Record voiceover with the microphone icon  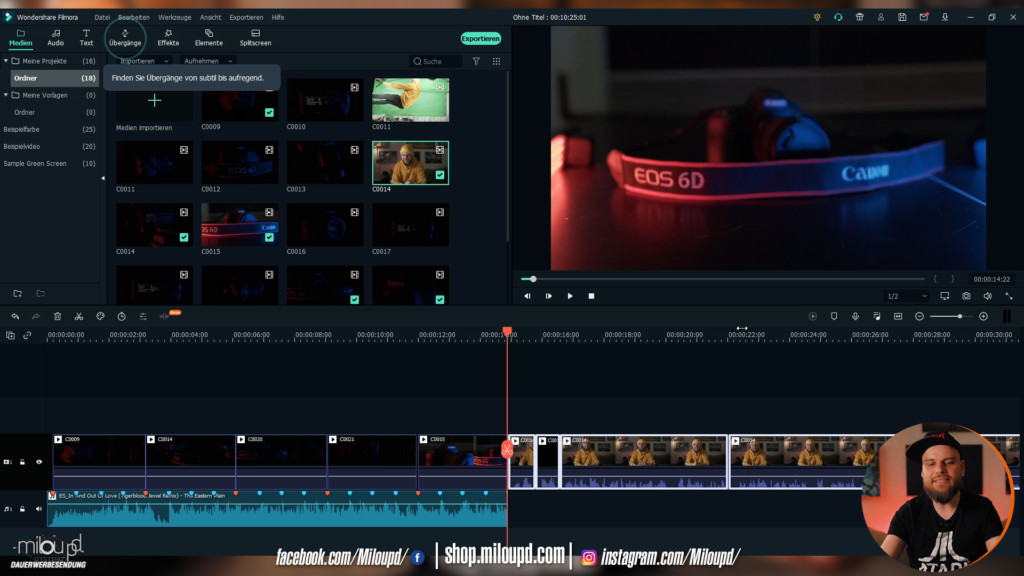855,316
